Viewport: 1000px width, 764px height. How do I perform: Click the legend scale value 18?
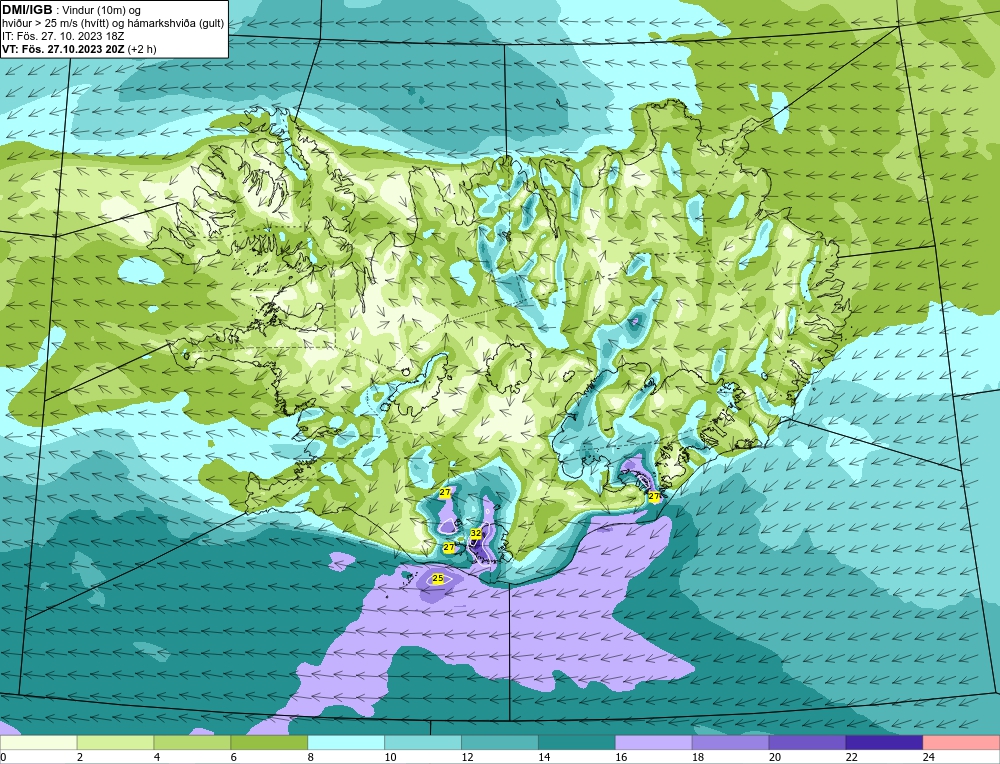click(698, 757)
